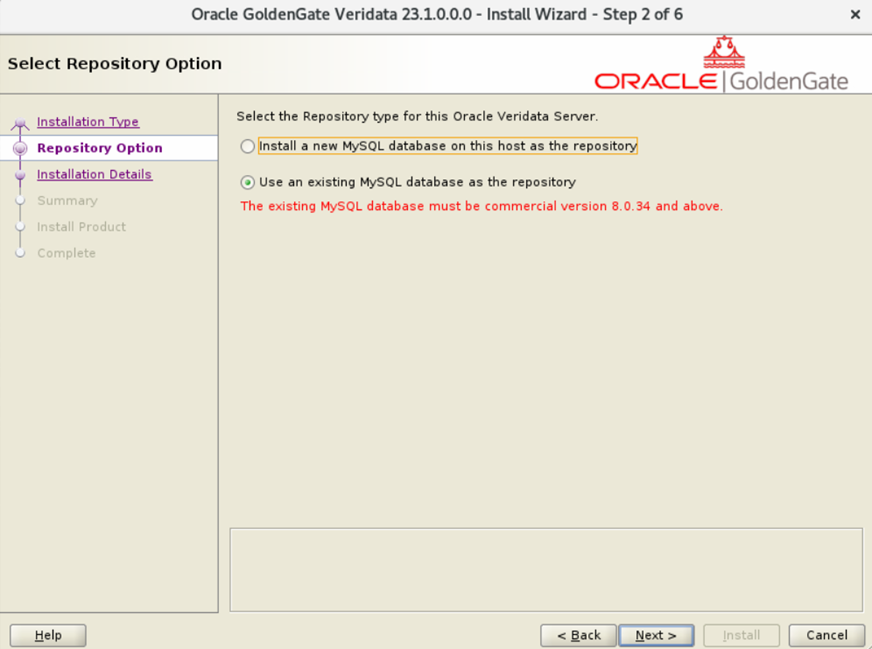Click the red Veridata scale emblem above ORACLE
The height and width of the screenshot is (649, 872).
tap(723, 49)
